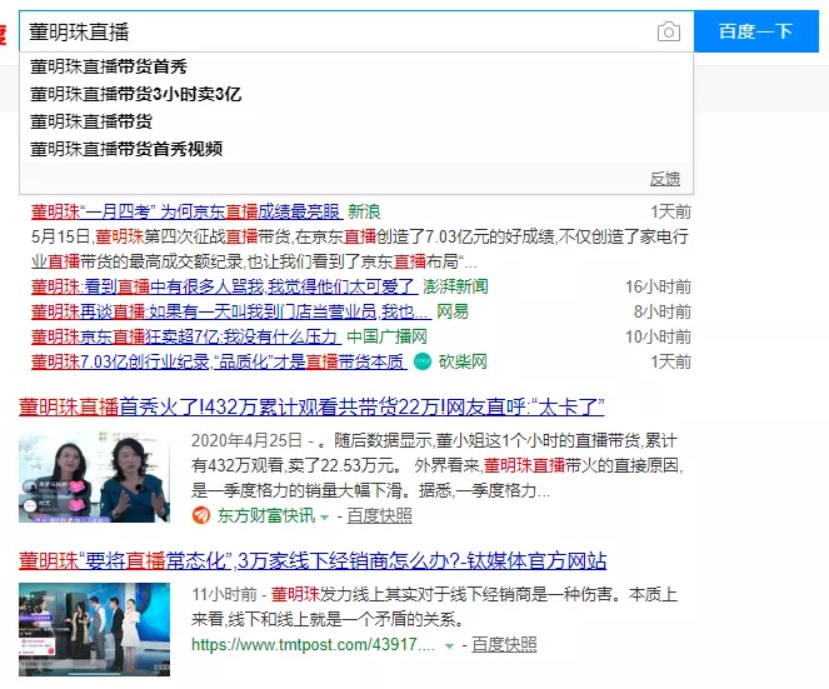
Task: Click the thumbnail of the 钛媒体 result
Action: (94, 629)
